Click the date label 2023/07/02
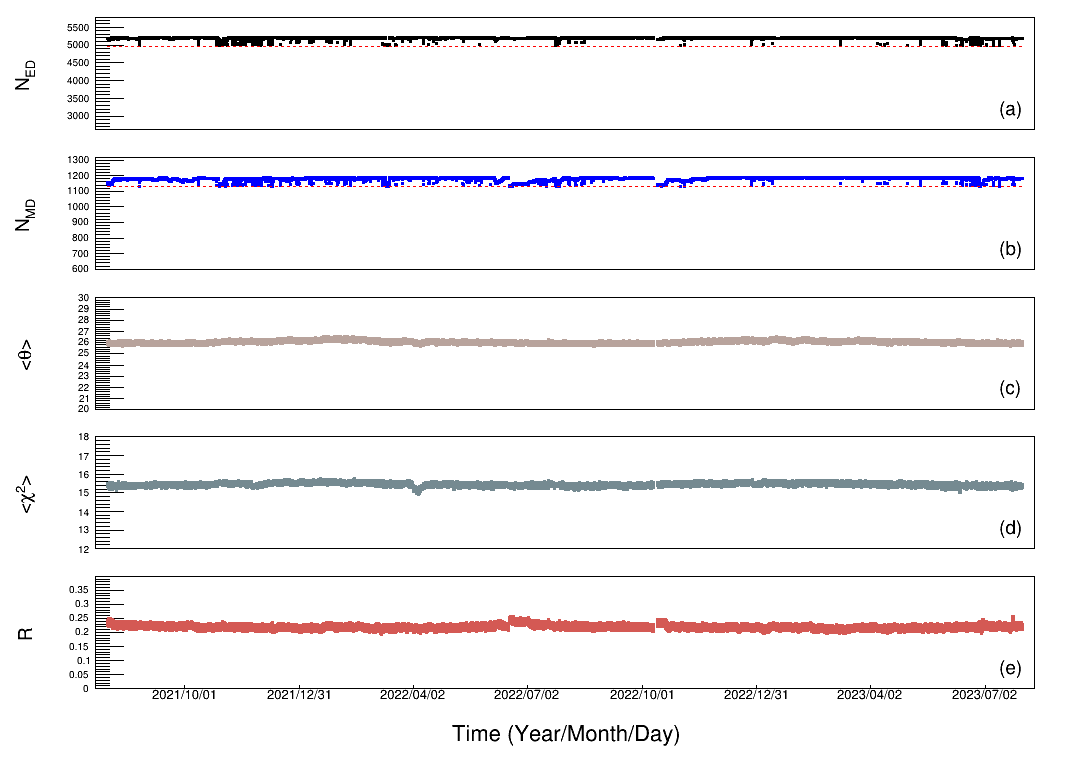The width and height of the screenshot is (1066, 762). pyautogui.click(x=984, y=695)
